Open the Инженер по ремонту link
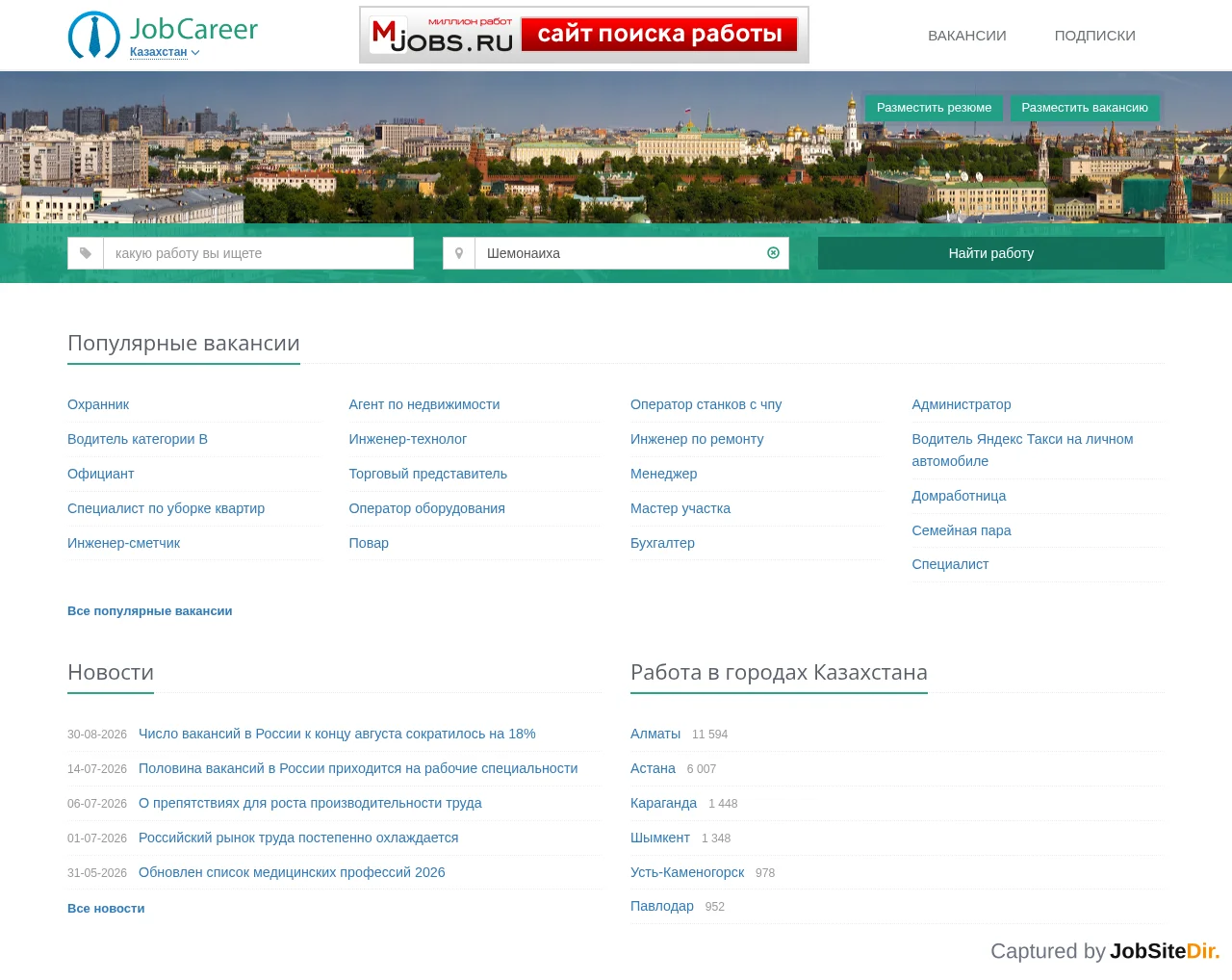Screen dimensions: 1232x980 [697, 439]
